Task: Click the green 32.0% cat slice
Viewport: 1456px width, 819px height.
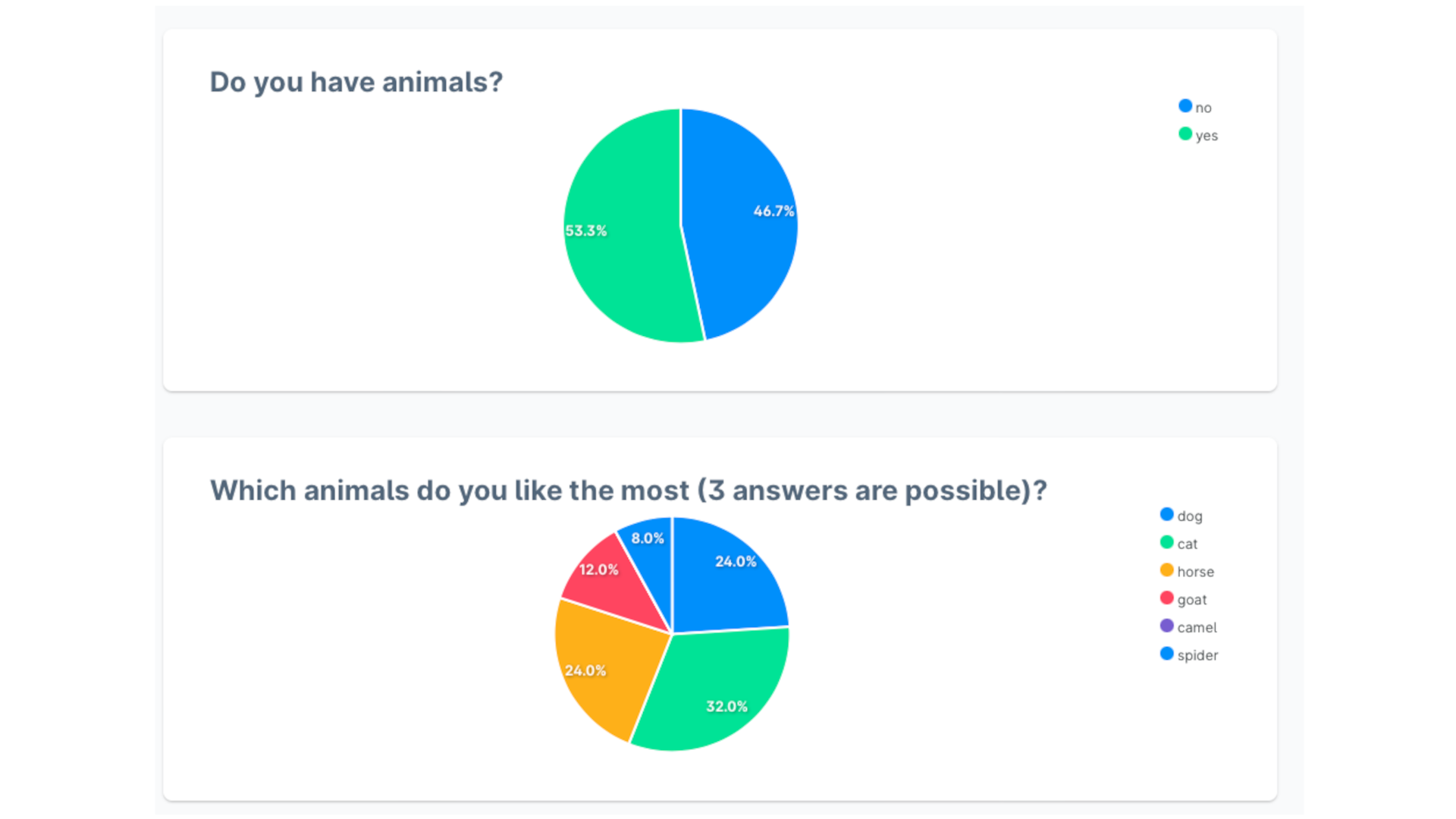Action: click(x=717, y=690)
